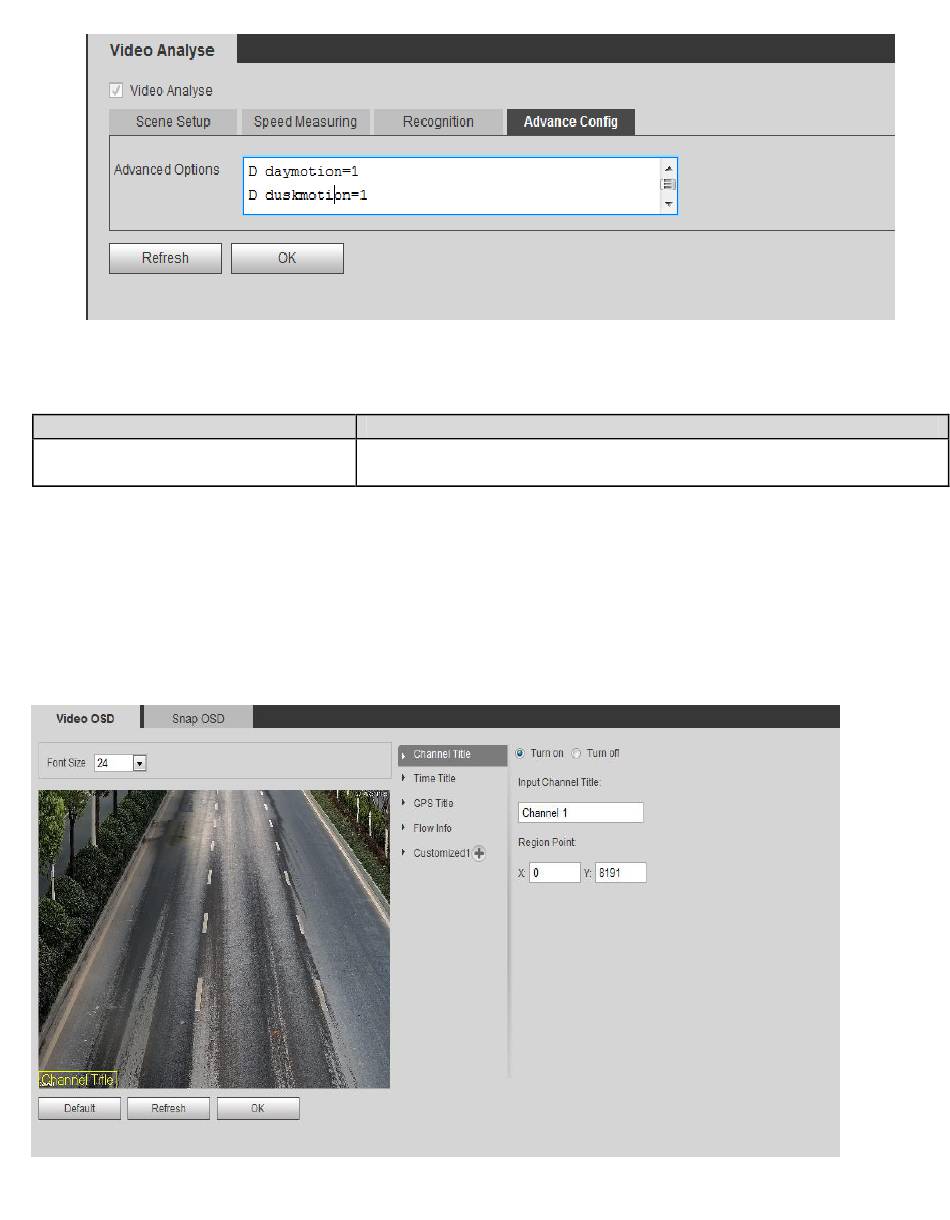Click scroll down arrow in Advanced Options box
Viewport: 950px width, 1220px height.
coord(669,203)
